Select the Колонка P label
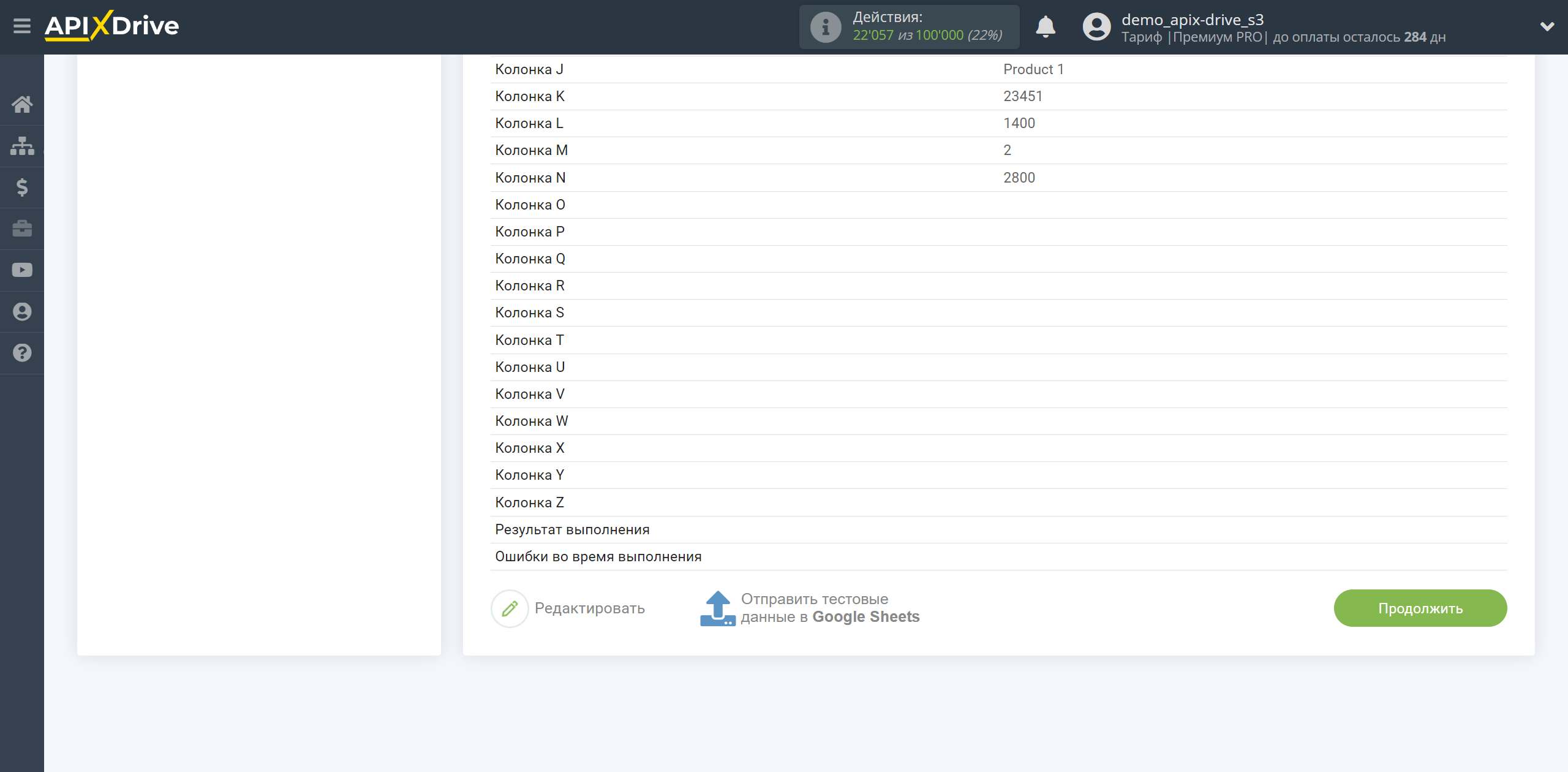 click(530, 232)
